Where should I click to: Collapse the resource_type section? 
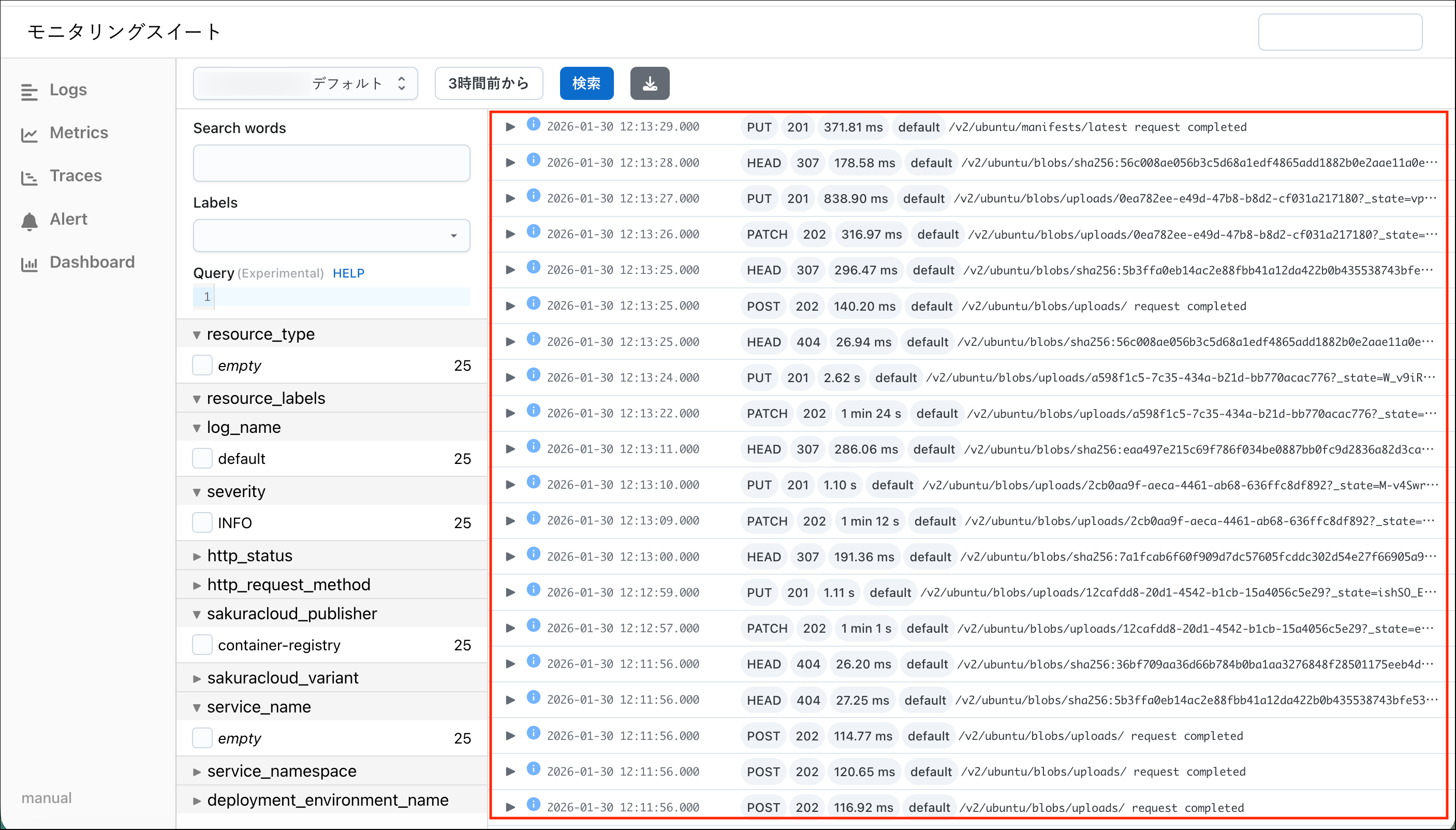coord(197,334)
